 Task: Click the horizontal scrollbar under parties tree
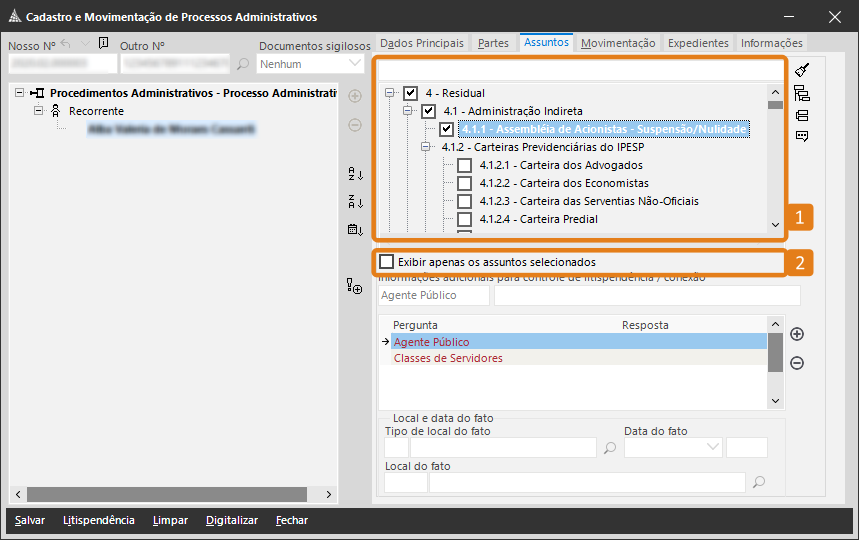tap(170, 495)
